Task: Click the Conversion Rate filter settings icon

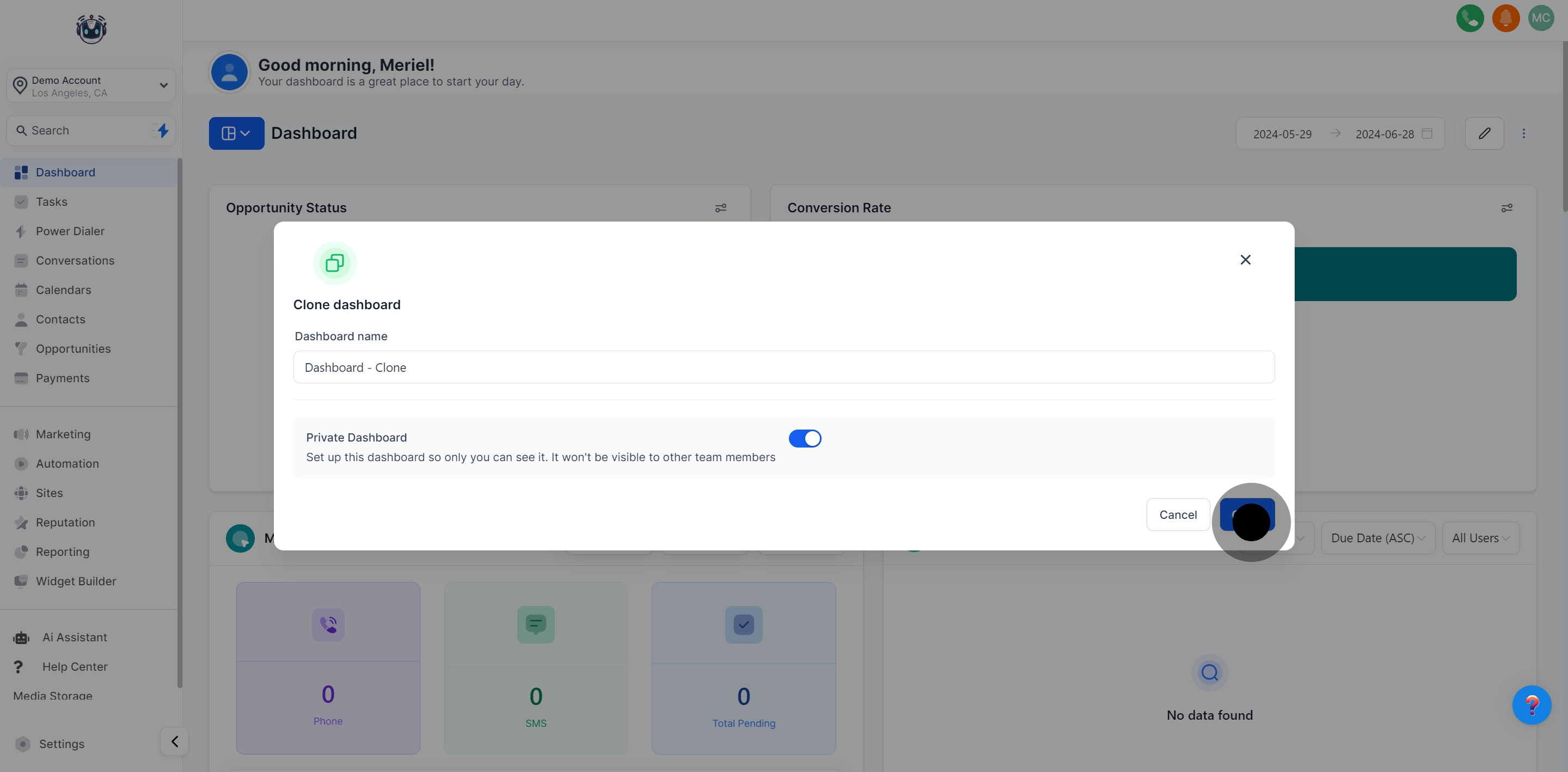Action: [x=1506, y=208]
